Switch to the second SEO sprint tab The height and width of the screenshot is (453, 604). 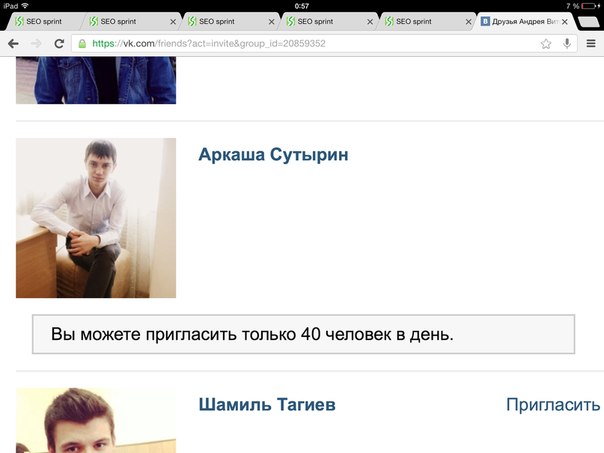point(129,22)
